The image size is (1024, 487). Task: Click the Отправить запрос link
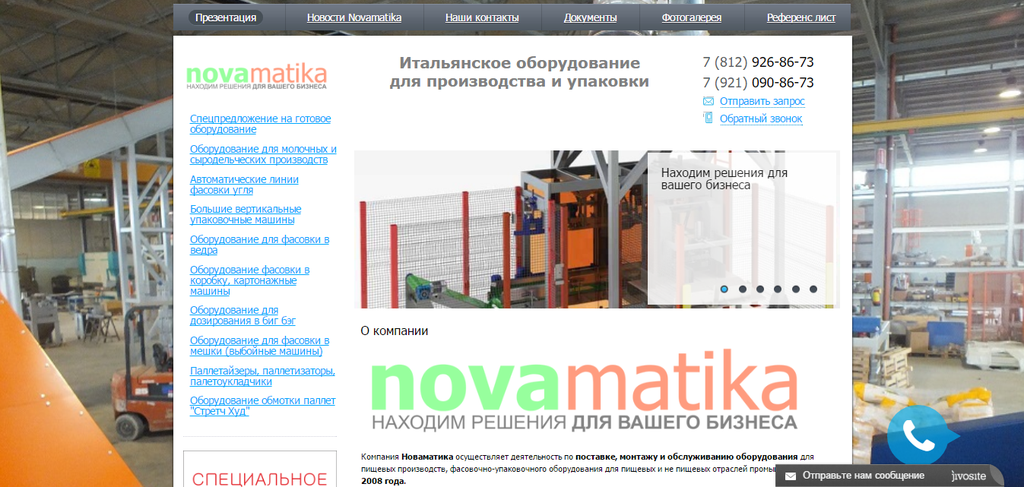coord(762,101)
